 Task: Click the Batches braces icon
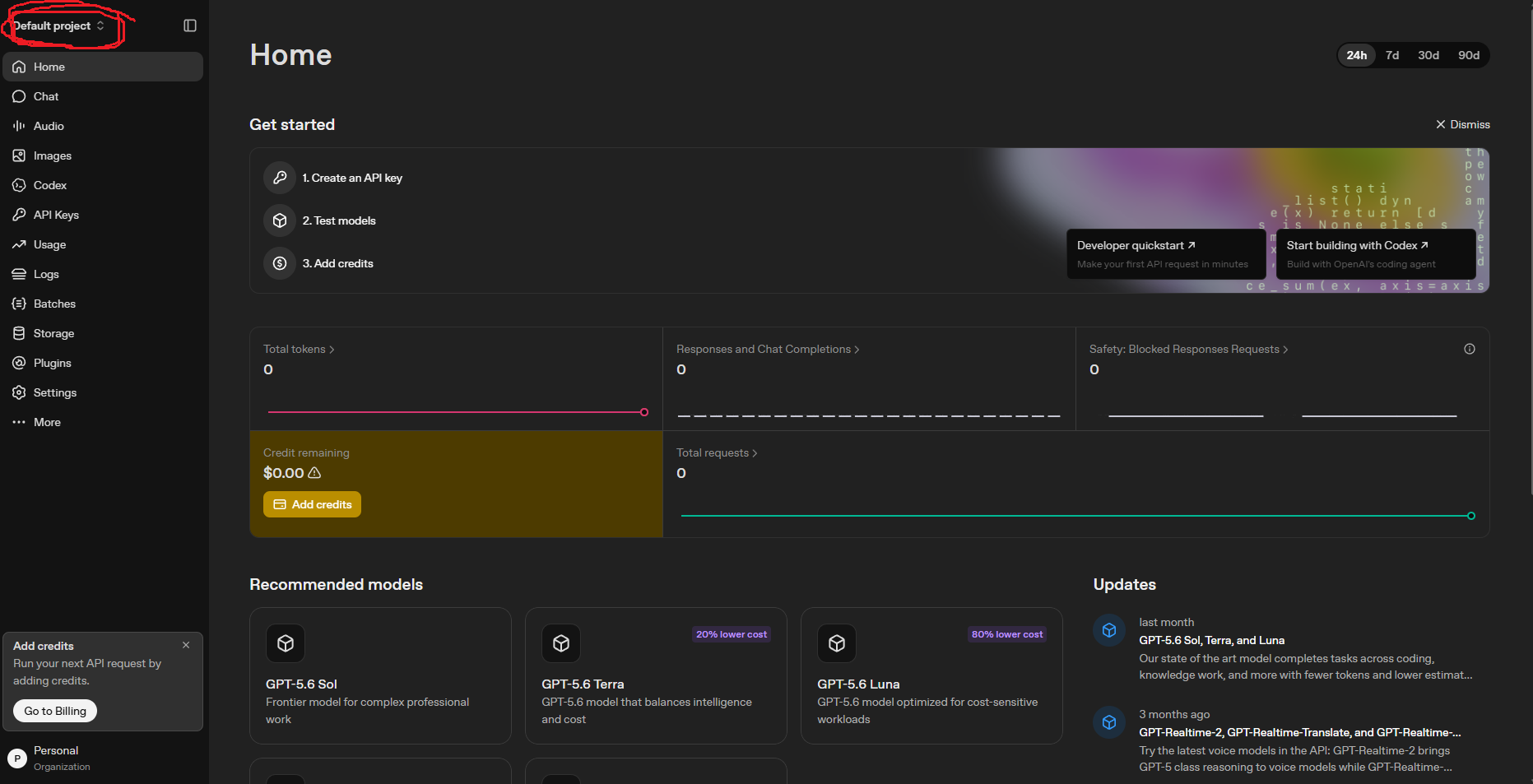[19, 304]
